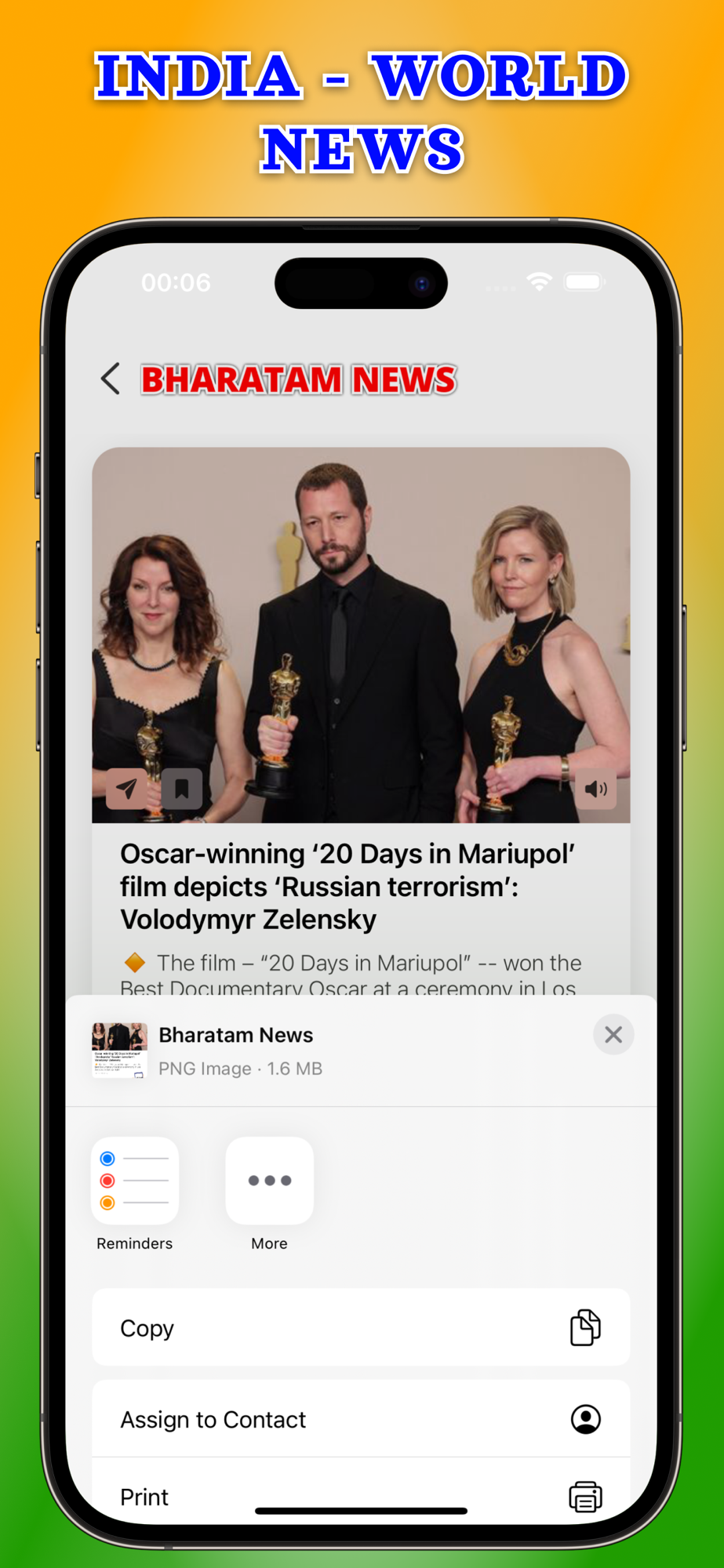Close the share sheet with X
This screenshot has width=724, height=1568.
(613, 1035)
